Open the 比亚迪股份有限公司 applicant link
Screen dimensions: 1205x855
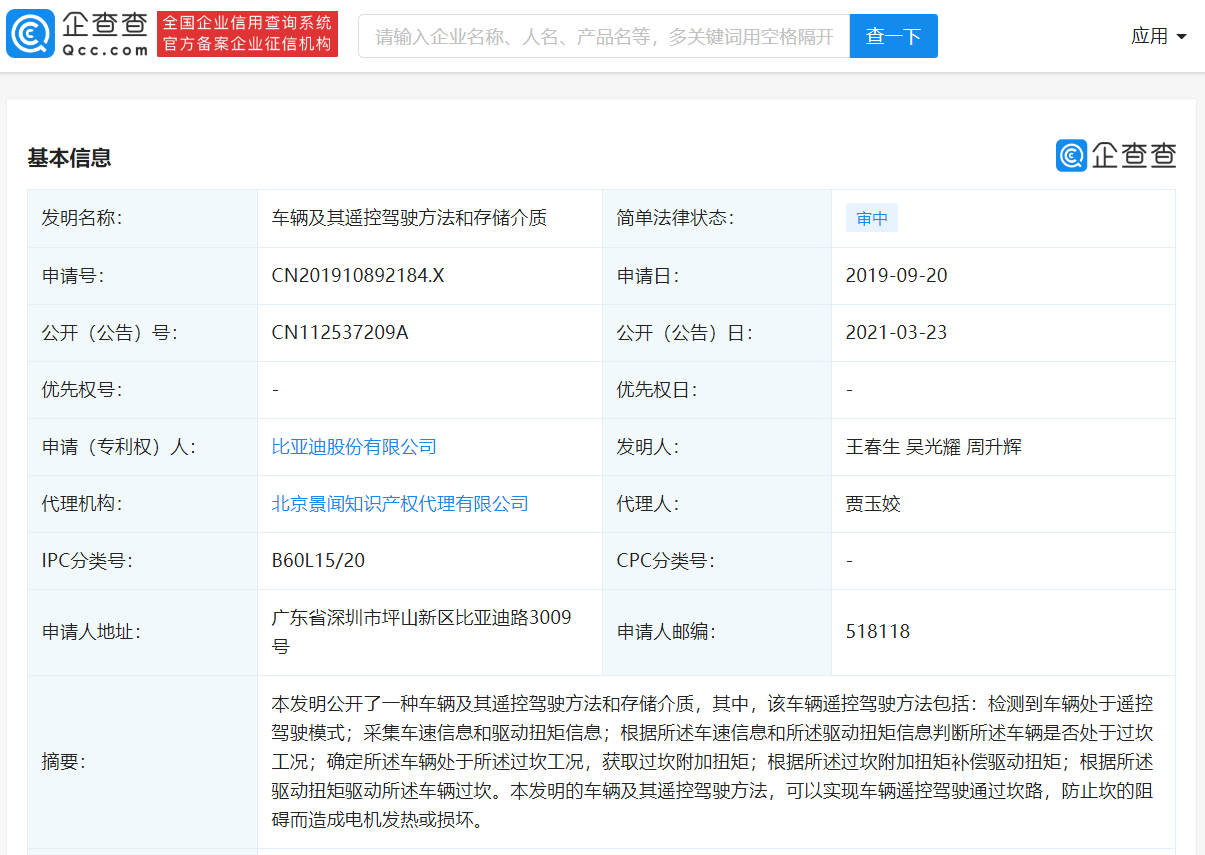point(351,446)
